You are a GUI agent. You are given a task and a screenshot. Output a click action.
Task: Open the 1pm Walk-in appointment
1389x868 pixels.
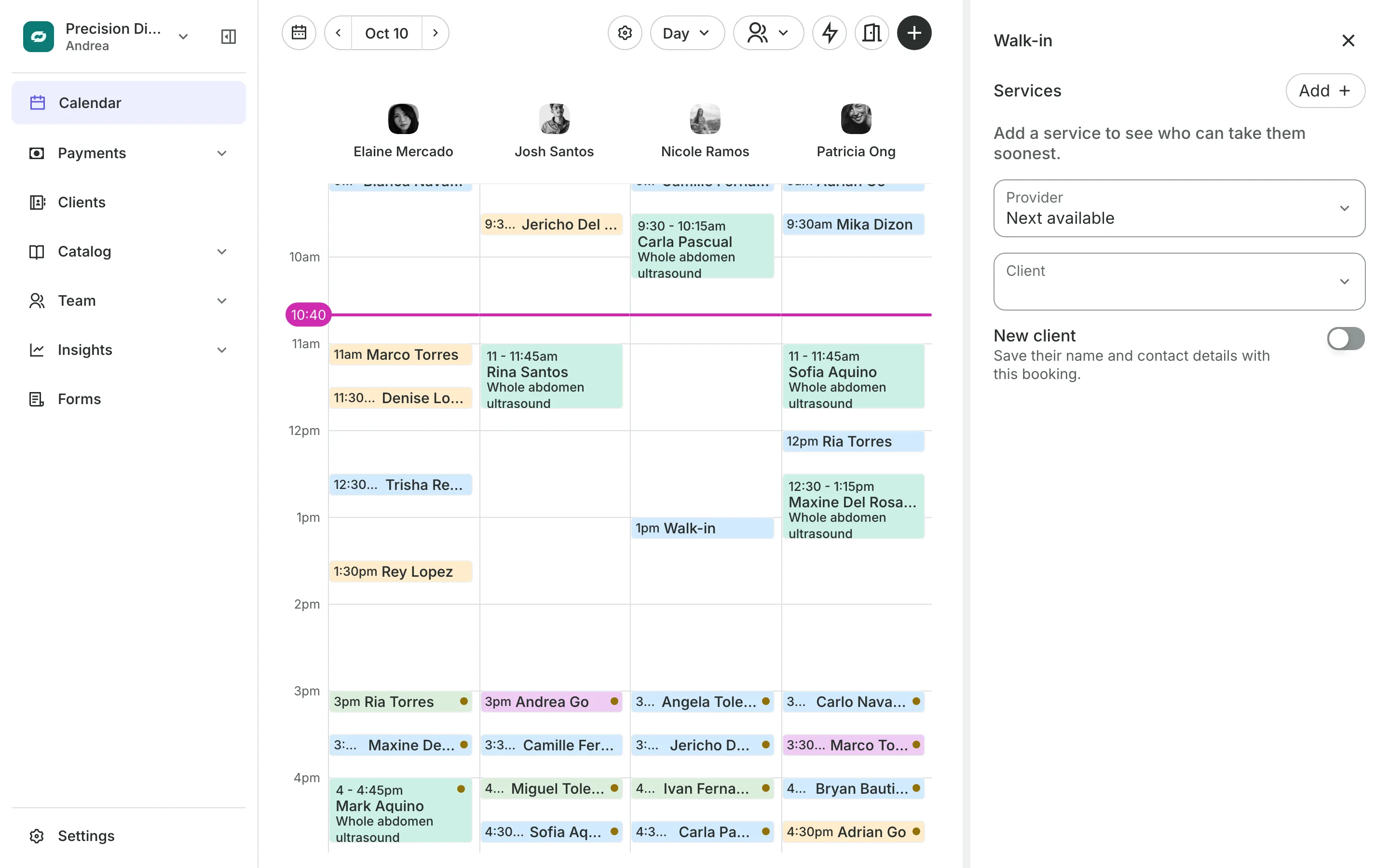click(703, 528)
